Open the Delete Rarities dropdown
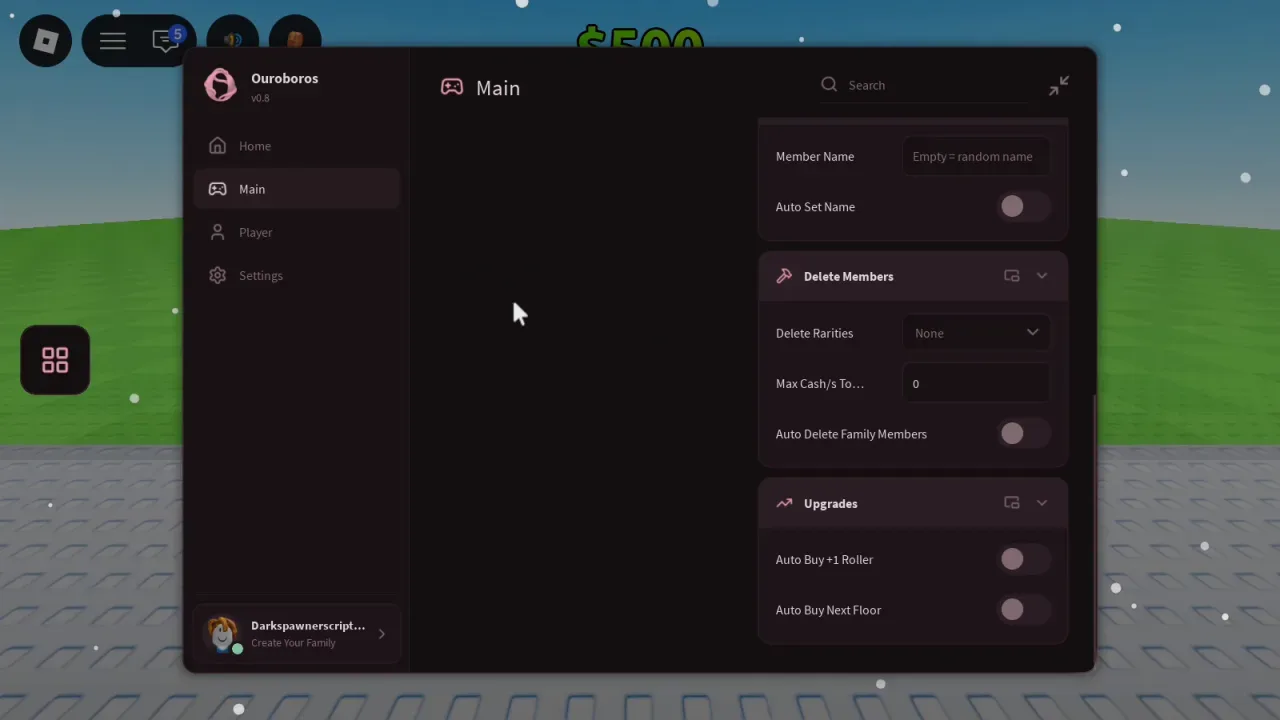Screen dimensions: 1280x720 pos(976,333)
